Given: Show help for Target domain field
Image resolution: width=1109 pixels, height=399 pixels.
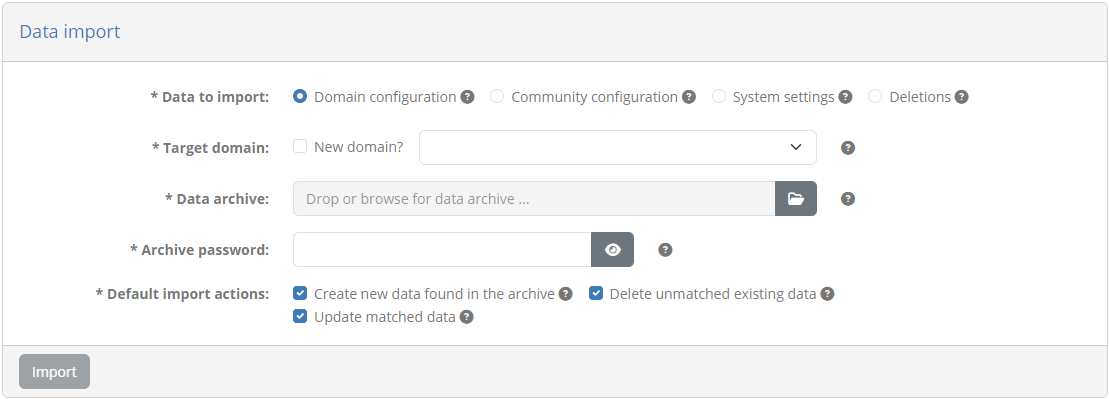Looking at the screenshot, I should pyautogui.click(x=848, y=148).
